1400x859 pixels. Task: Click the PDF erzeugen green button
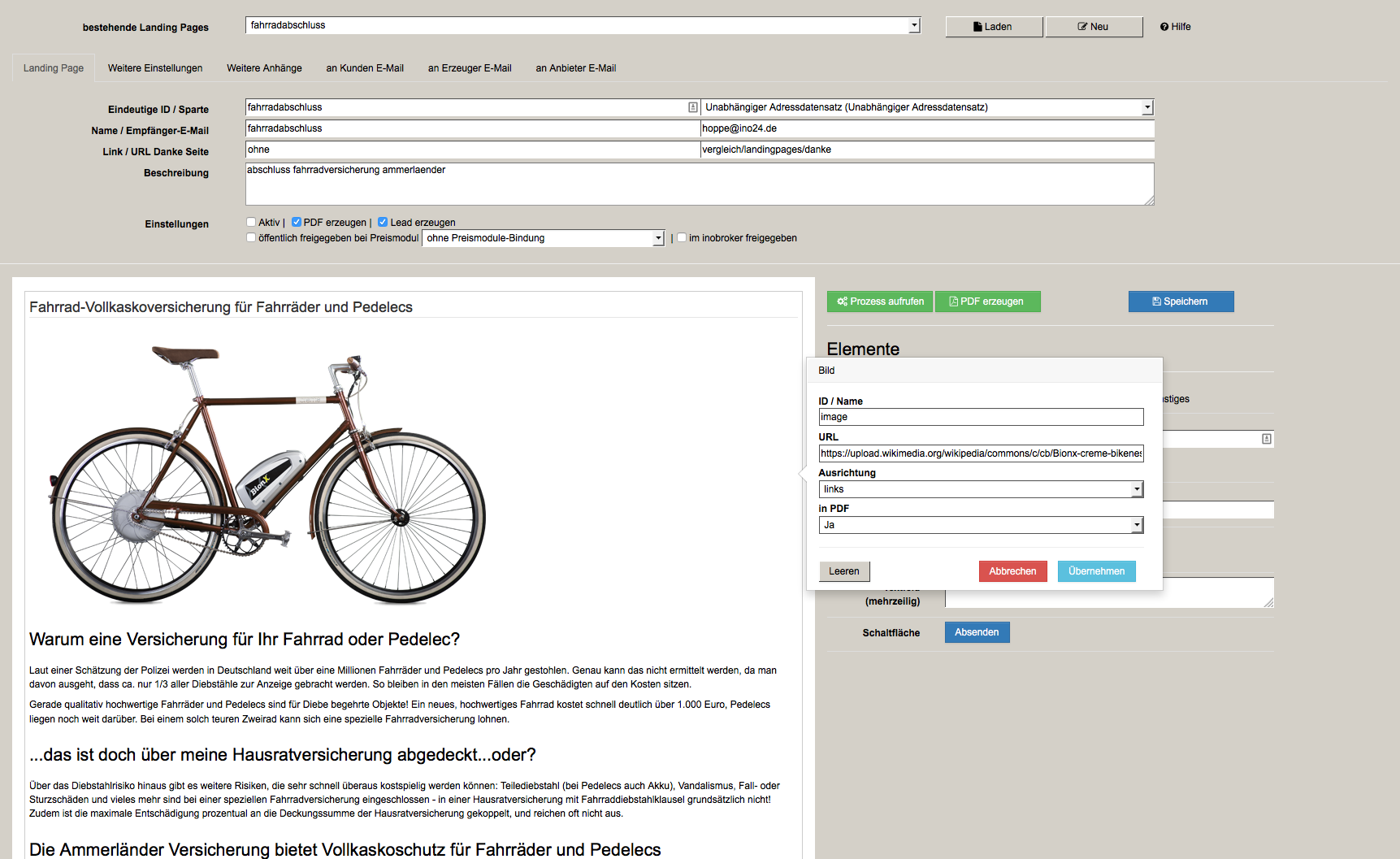click(987, 302)
